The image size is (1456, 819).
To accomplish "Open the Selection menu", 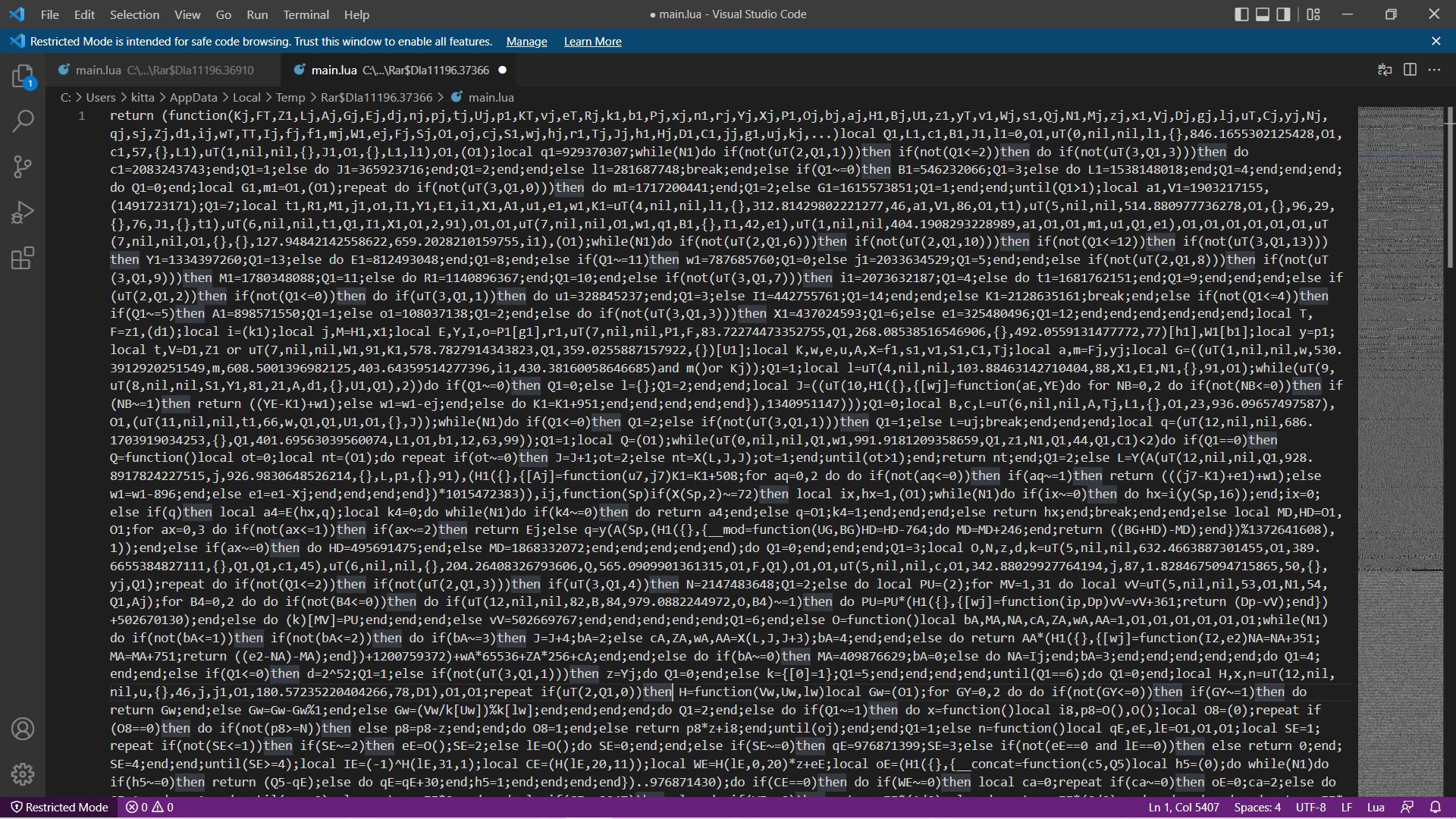I will (x=134, y=14).
